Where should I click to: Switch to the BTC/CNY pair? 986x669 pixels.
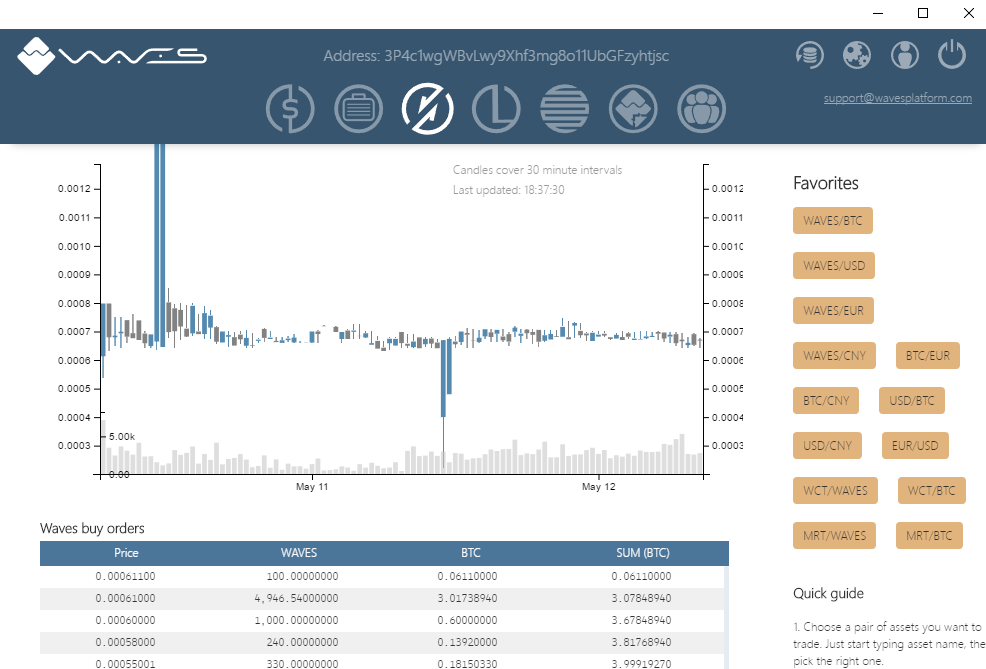click(826, 401)
